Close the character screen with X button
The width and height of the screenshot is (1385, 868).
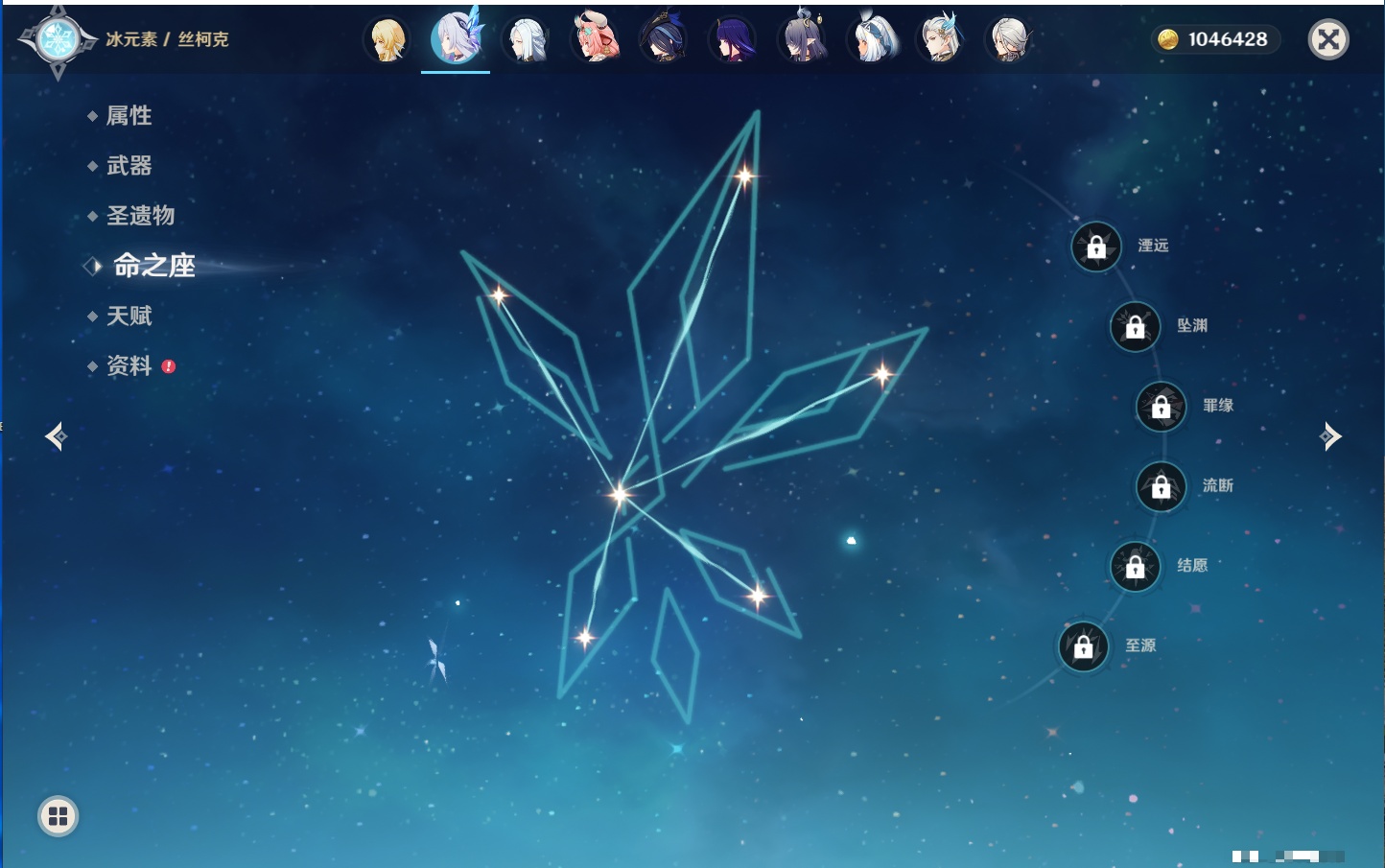click(1328, 39)
